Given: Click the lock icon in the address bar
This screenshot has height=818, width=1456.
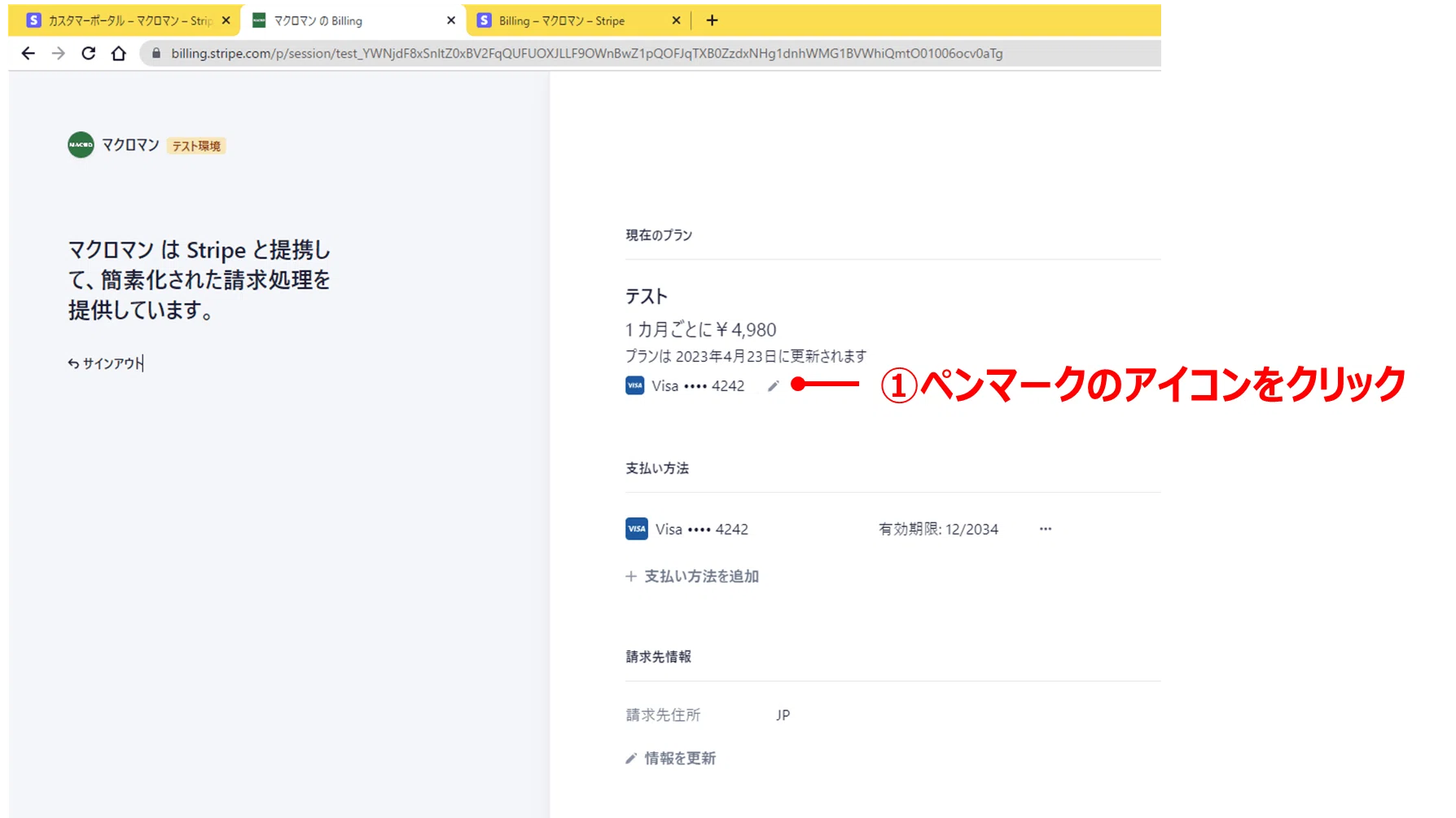Looking at the screenshot, I should [156, 53].
